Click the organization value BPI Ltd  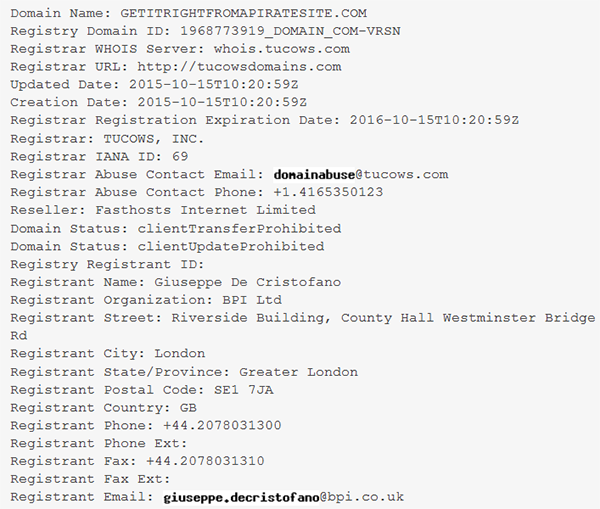point(252,300)
